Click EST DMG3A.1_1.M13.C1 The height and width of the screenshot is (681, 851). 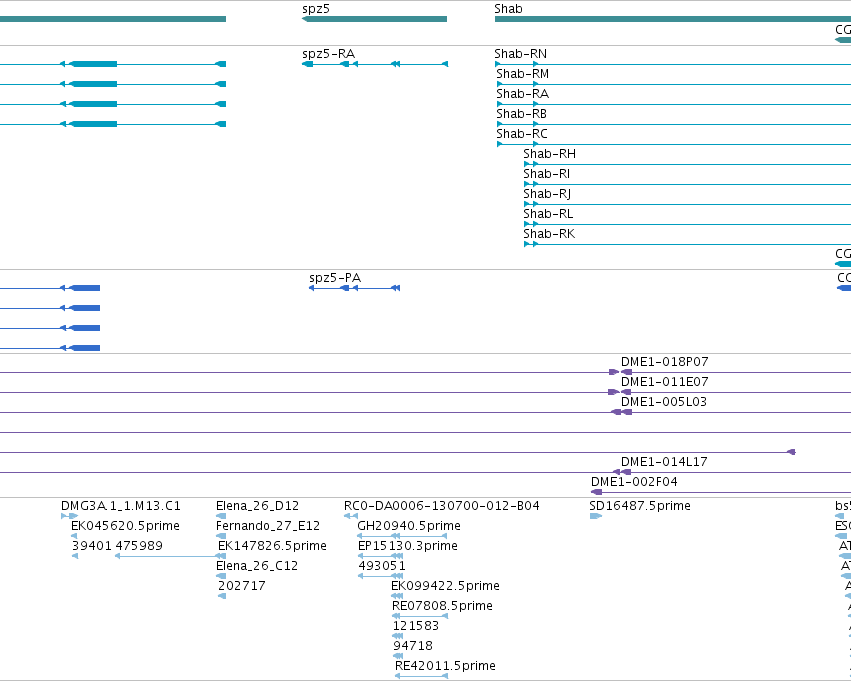pos(120,506)
